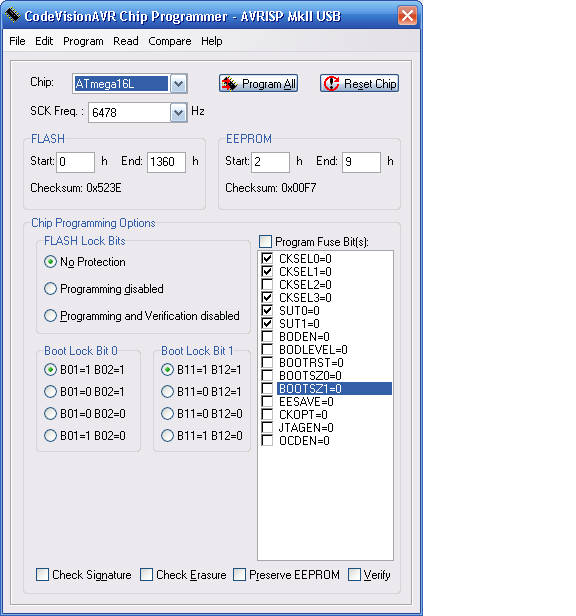The height and width of the screenshot is (616, 576).
Task: Select B11=1 B12=0 radio button
Action: click(x=167, y=436)
